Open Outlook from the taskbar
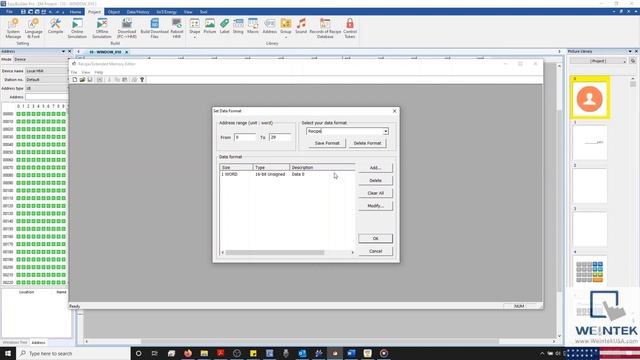 tap(302, 353)
